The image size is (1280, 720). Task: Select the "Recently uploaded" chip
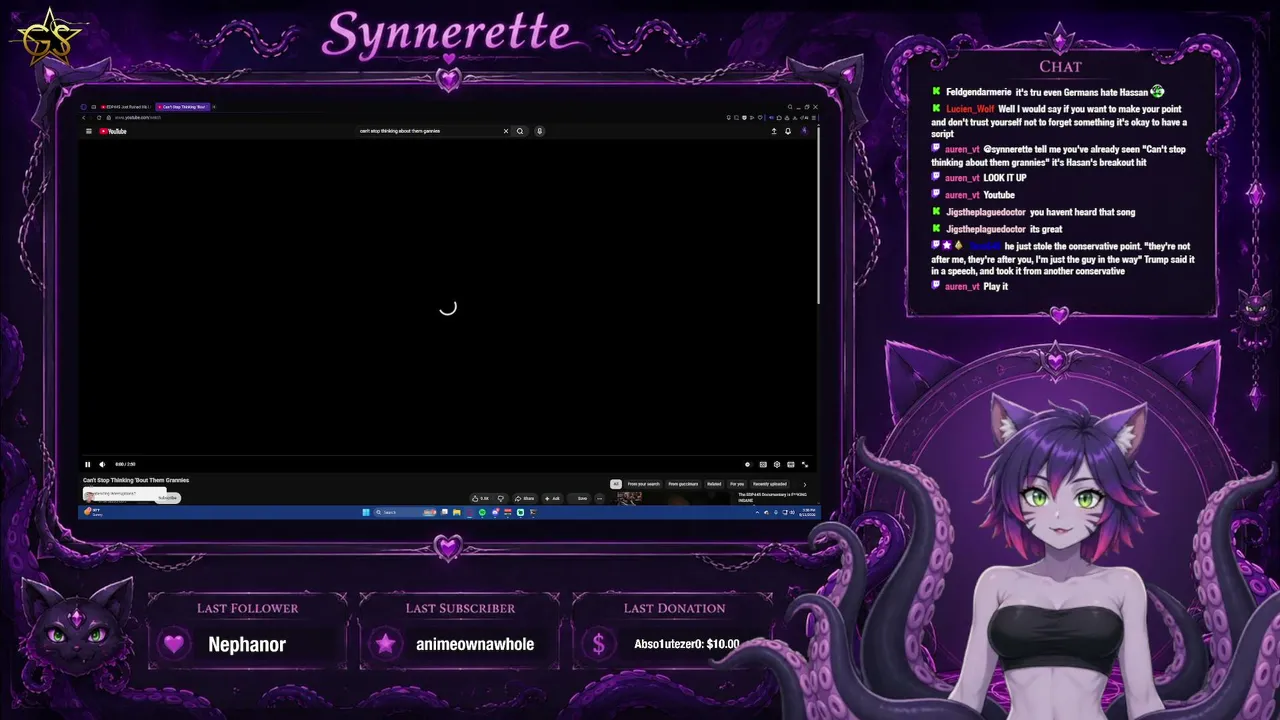pyautogui.click(x=770, y=484)
